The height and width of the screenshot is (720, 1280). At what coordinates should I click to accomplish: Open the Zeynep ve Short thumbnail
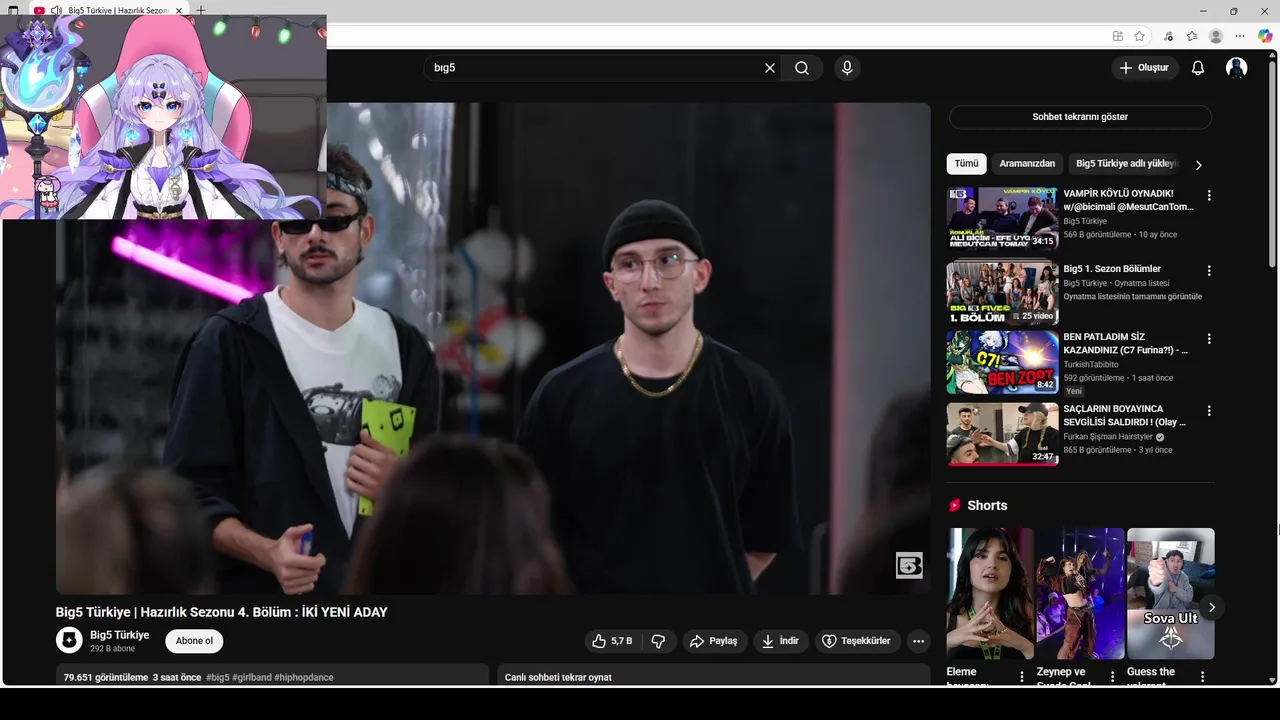click(1080, 594)
